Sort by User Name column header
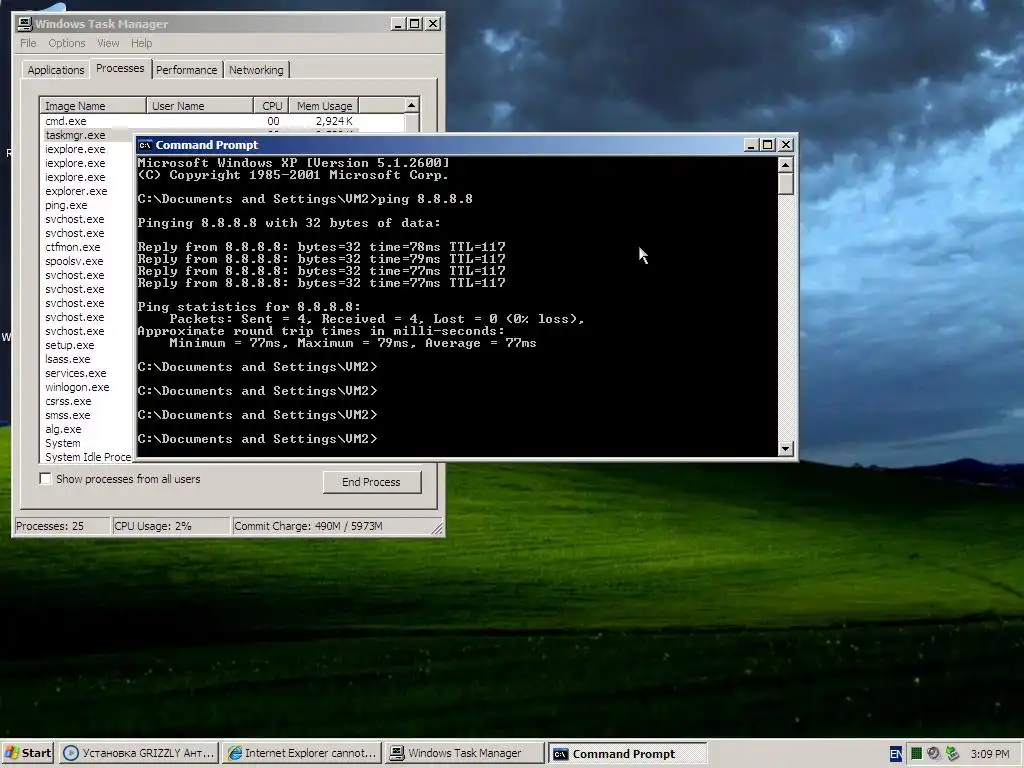 tap(200, 106)
